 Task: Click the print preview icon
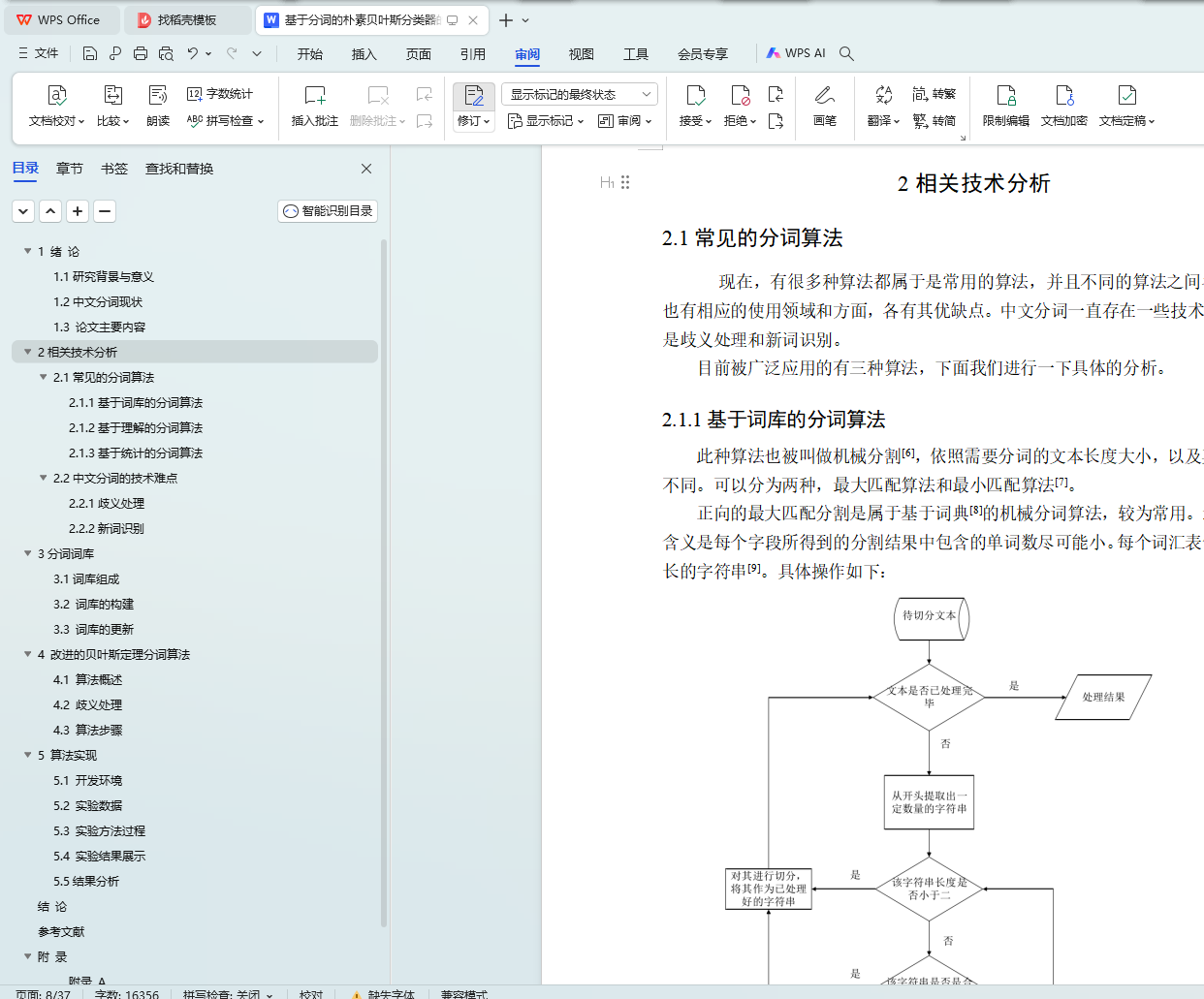click(x=166, y=53)
